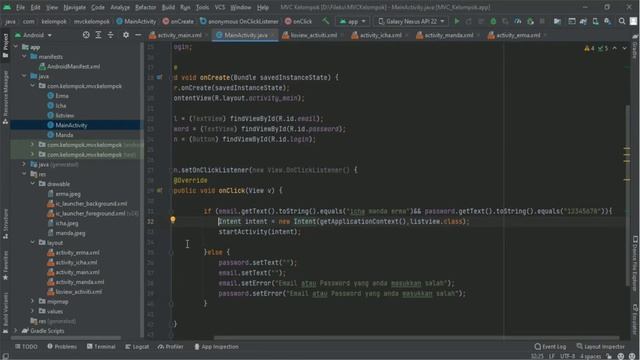Image resolution: width=640 pixels, height=360 pixels.
Task: Open the Structure sidebar tool button
Action: pyautogui.click(x=5, y=224)
